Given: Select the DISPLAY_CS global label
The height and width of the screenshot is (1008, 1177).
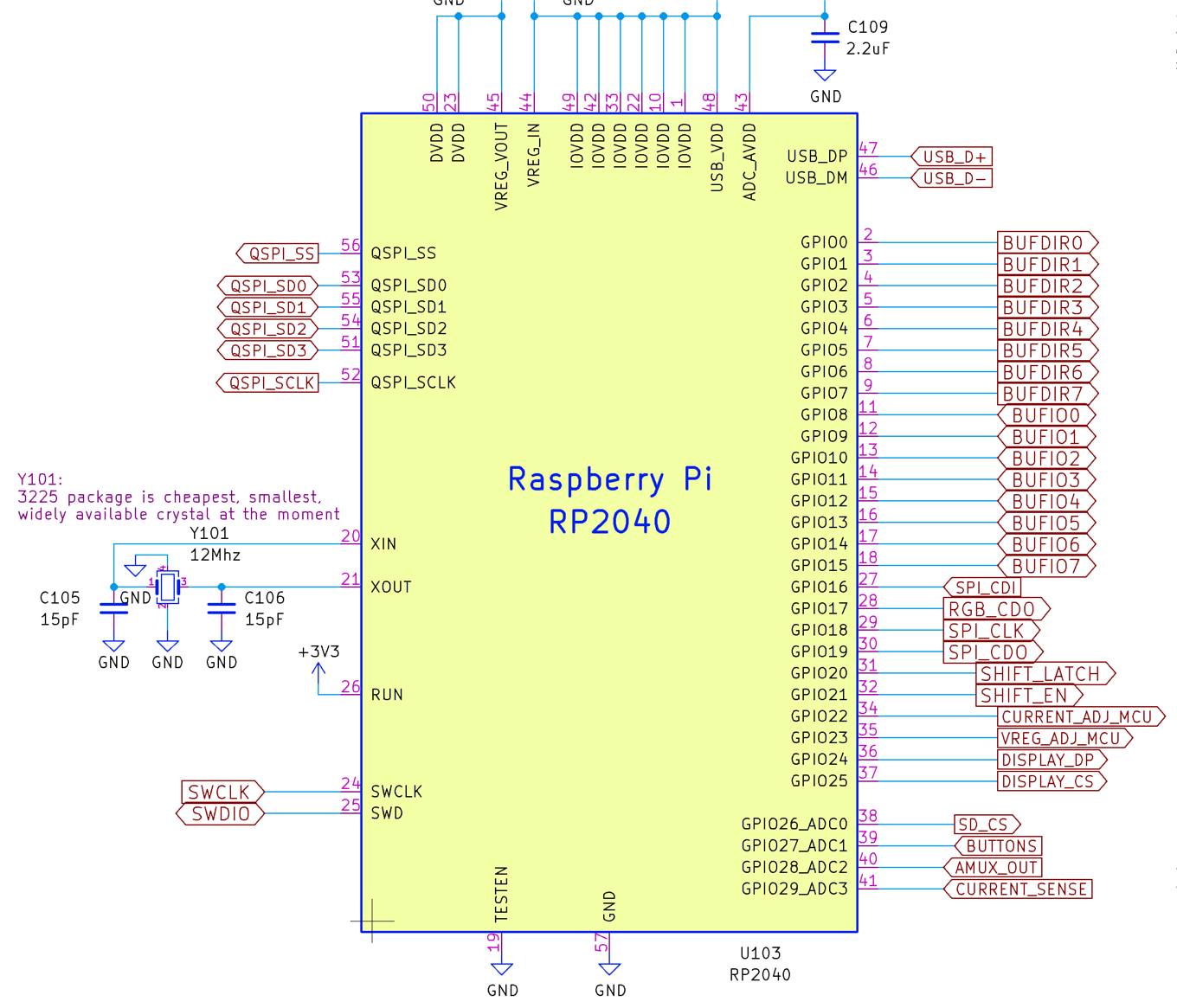Looking at the screenshot, I should click(1052, 781).
